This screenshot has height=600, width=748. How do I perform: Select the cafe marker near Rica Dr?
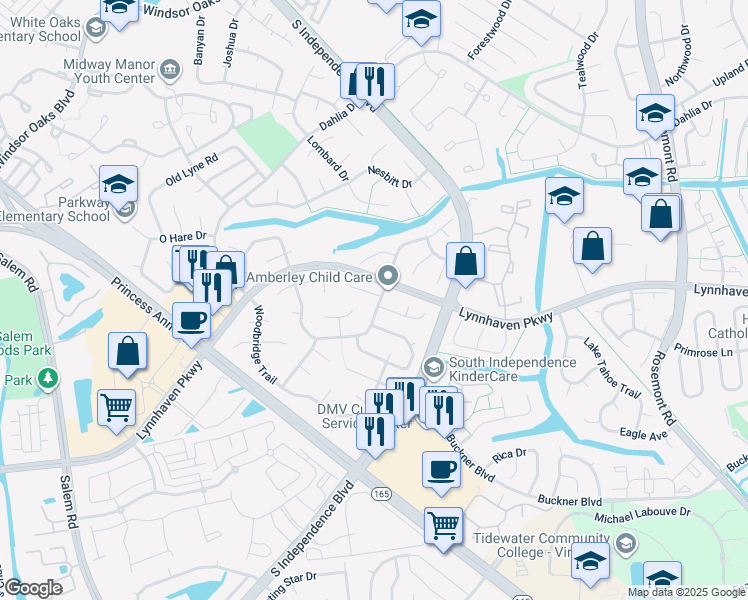coord(441,470)
